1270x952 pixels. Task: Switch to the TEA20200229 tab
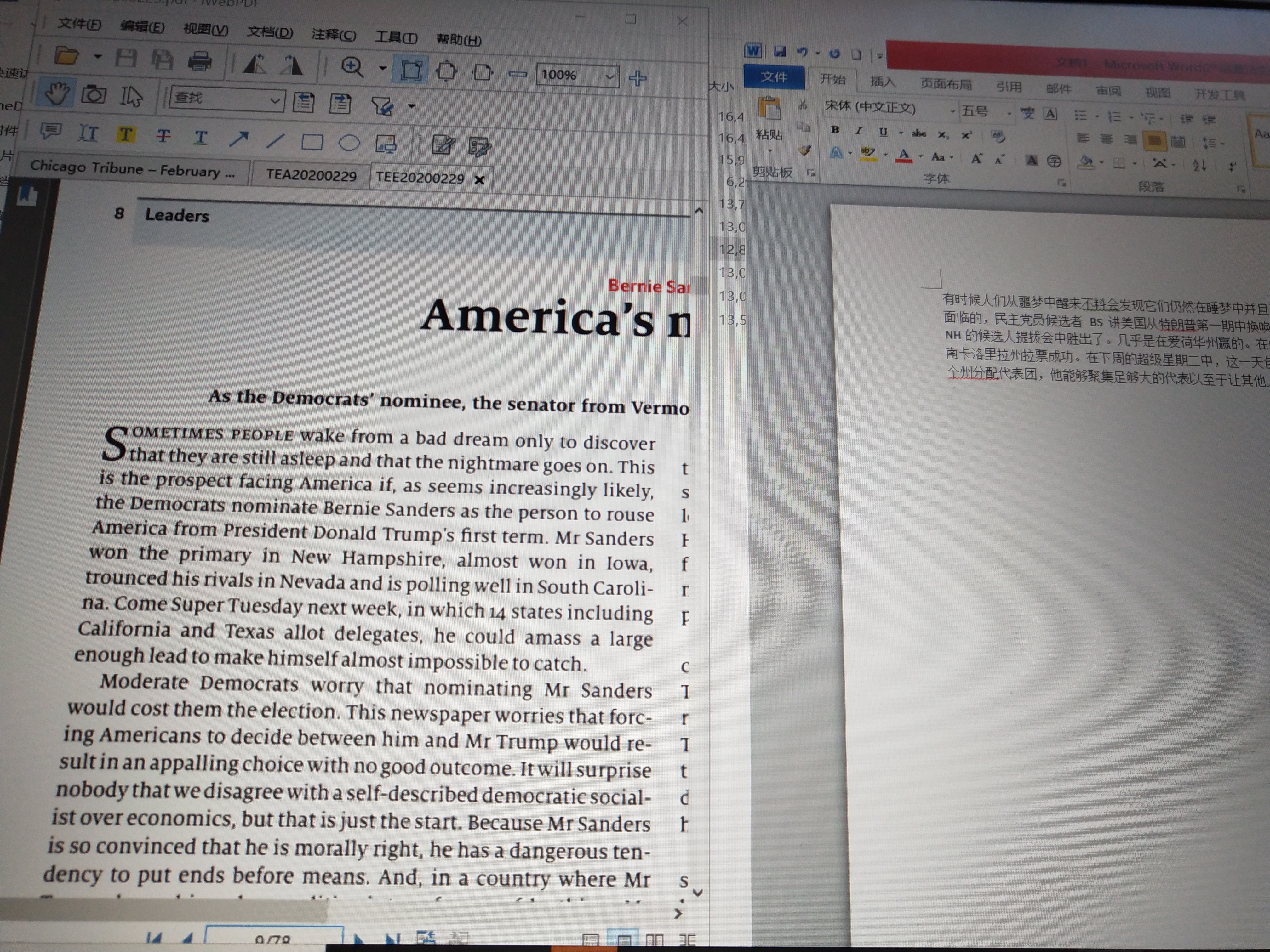(311, 175)
